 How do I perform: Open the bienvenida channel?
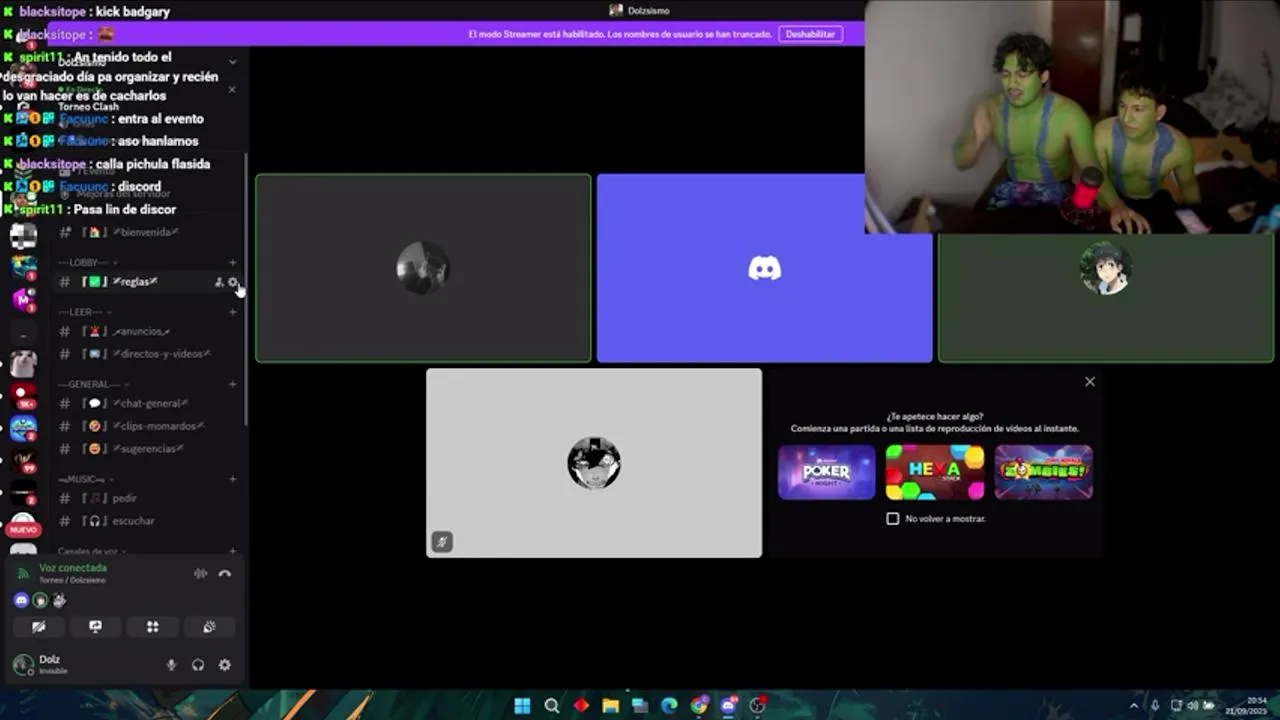[x=146, y=232]
